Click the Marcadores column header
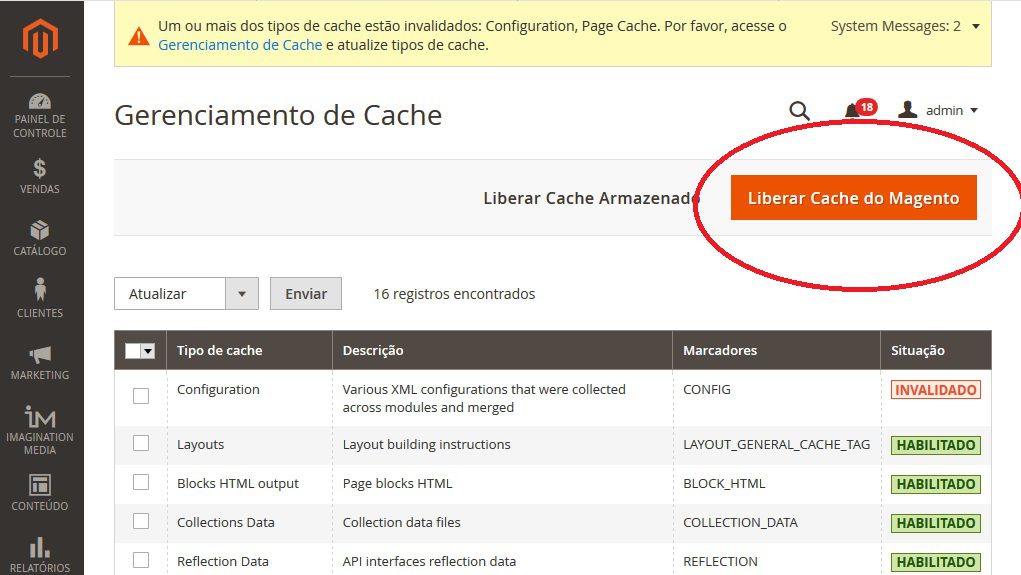Viewport: 1021px width, 575px height. pyautogui.click(x=776, y=350)
